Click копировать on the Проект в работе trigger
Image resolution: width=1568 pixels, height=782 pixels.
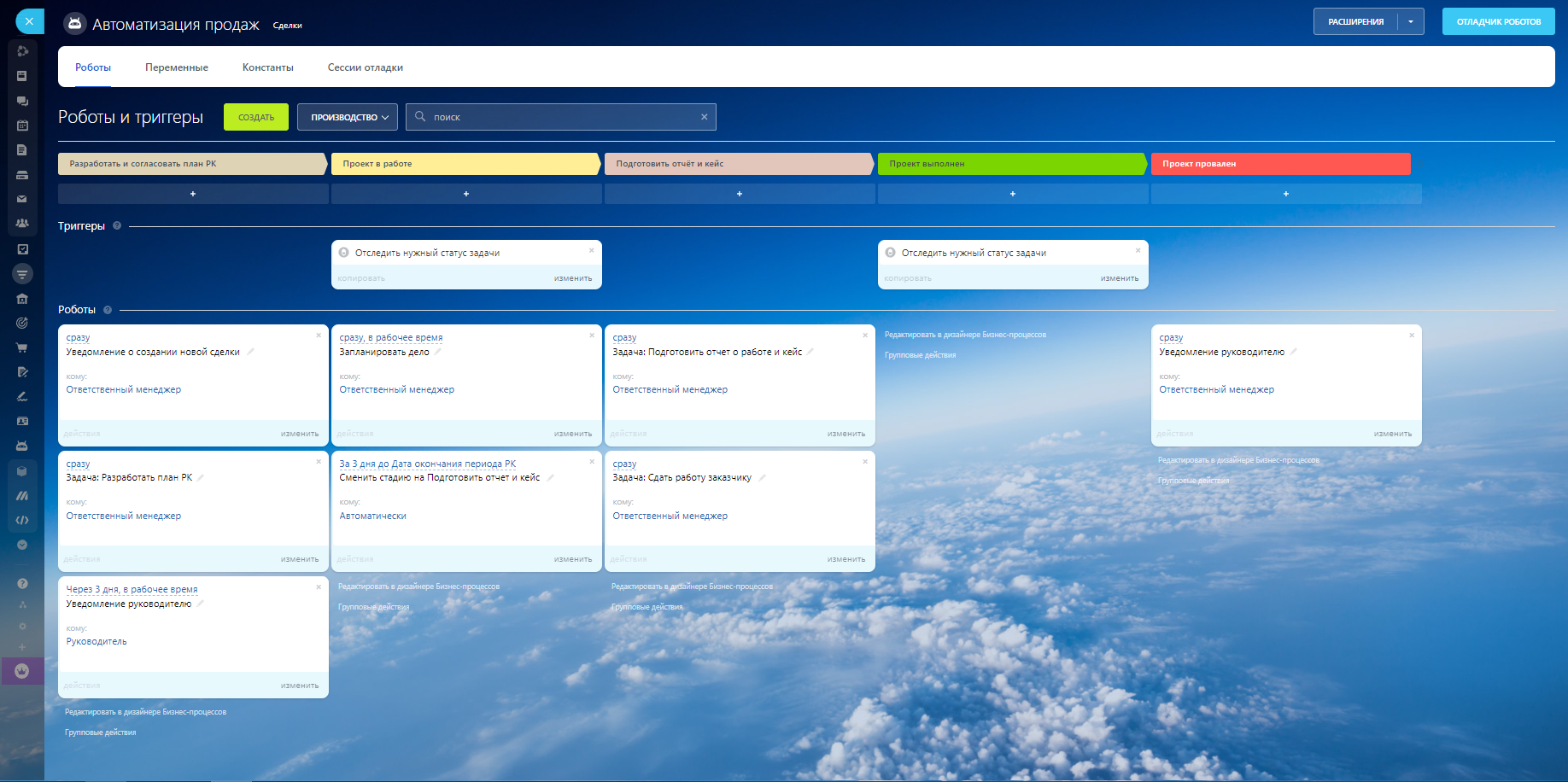[361, 278]
